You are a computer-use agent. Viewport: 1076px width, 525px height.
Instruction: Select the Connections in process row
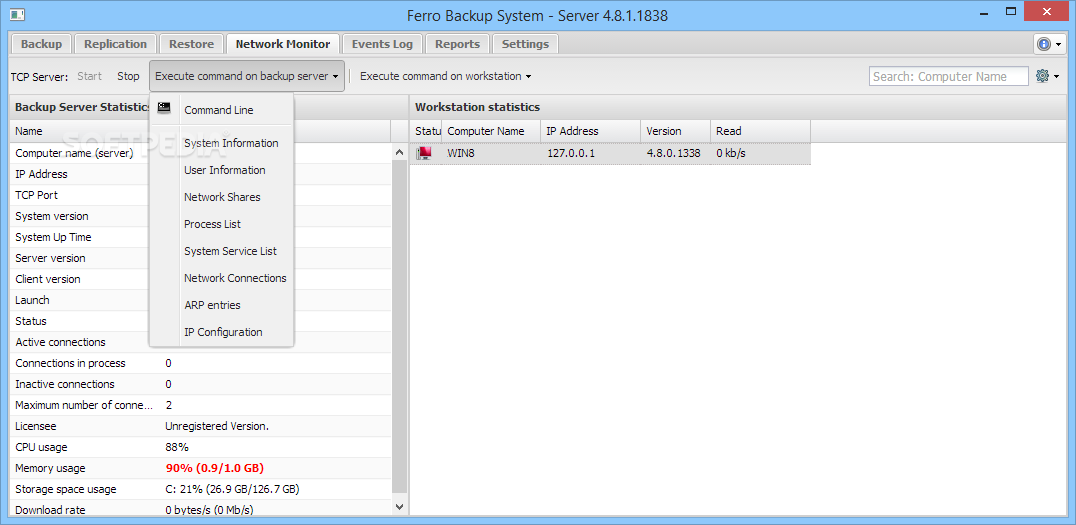click(201, 363)
